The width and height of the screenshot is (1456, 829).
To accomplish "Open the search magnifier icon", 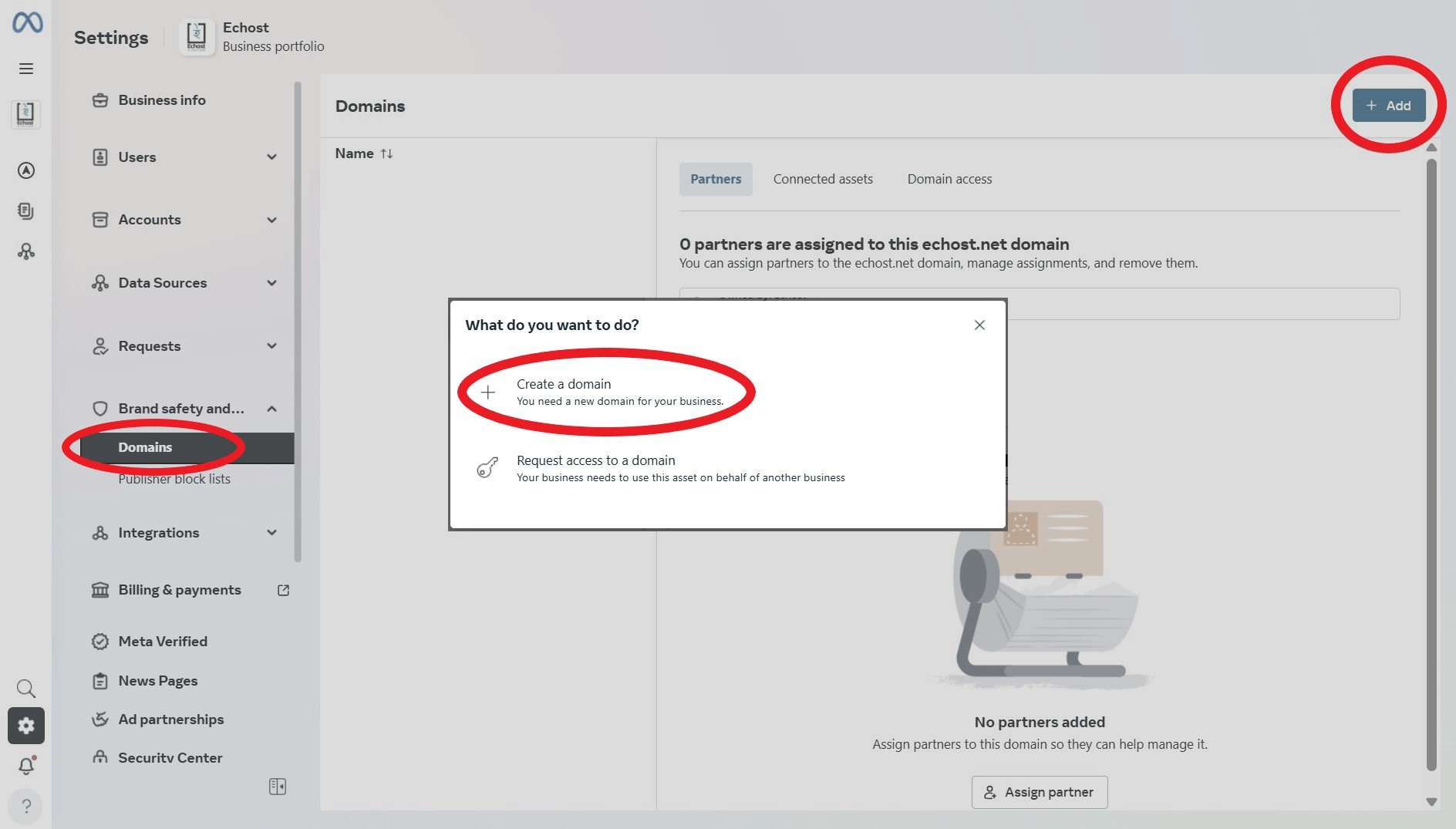I will click(x=26, y=688).
